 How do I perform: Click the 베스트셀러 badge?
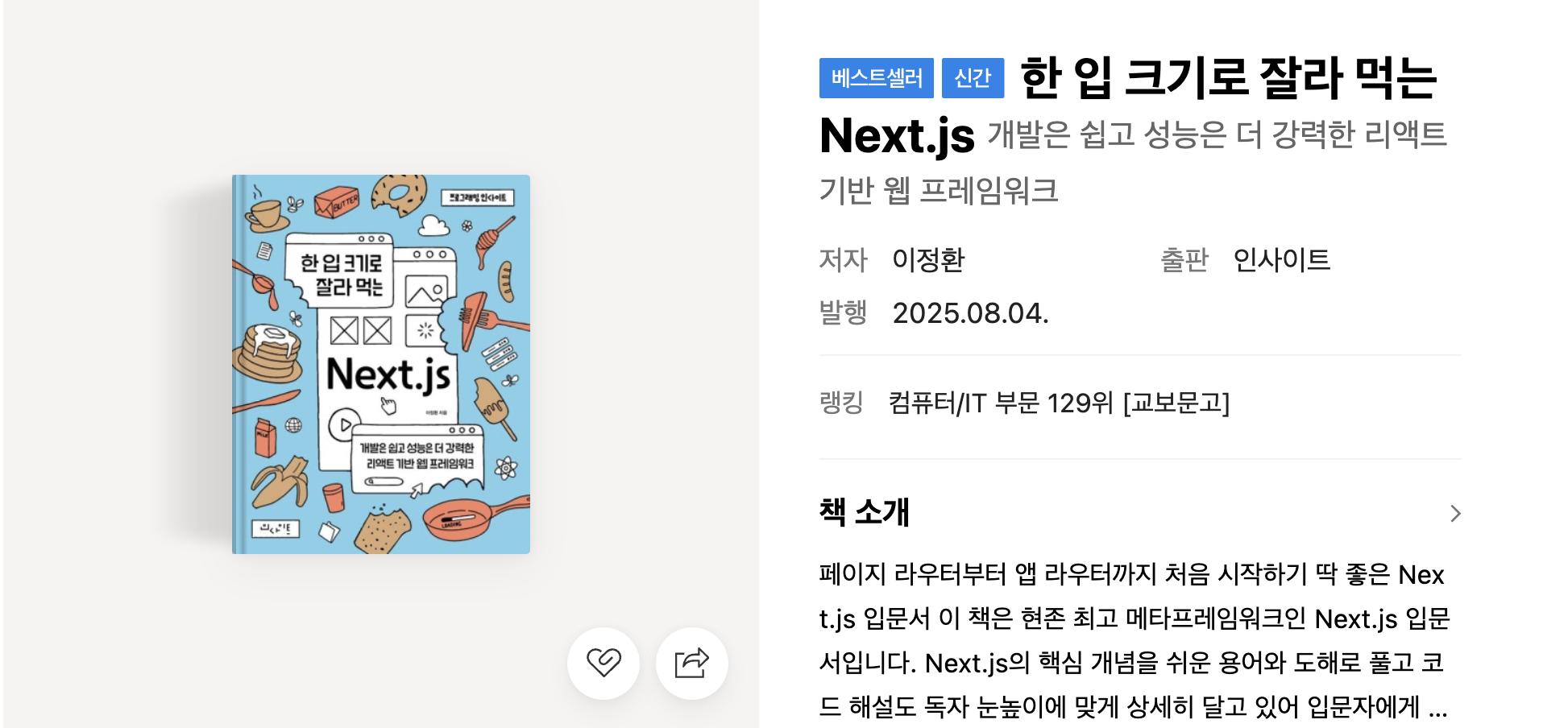tap(876, 78)
